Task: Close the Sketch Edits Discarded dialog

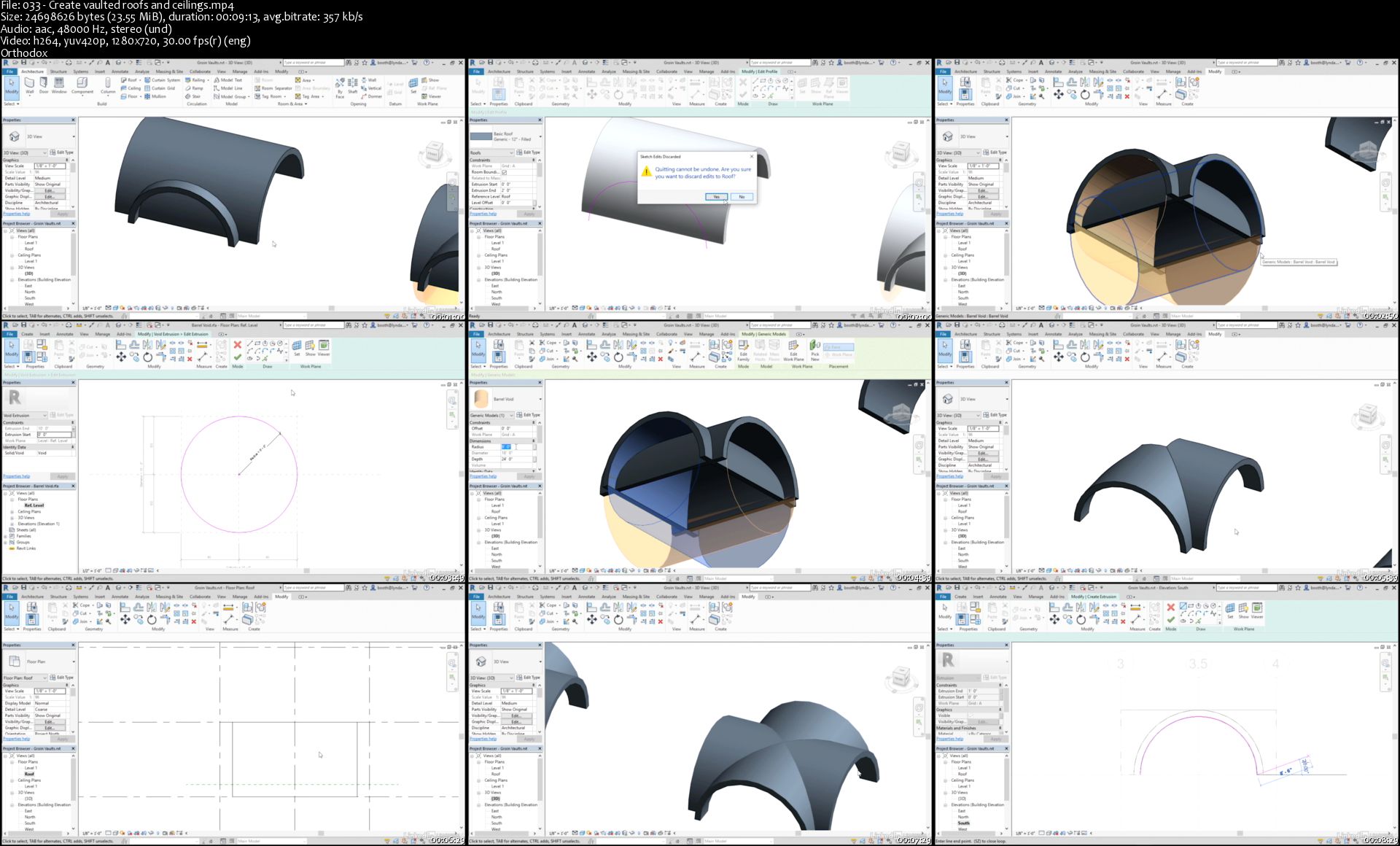Action: coord(752,156)
